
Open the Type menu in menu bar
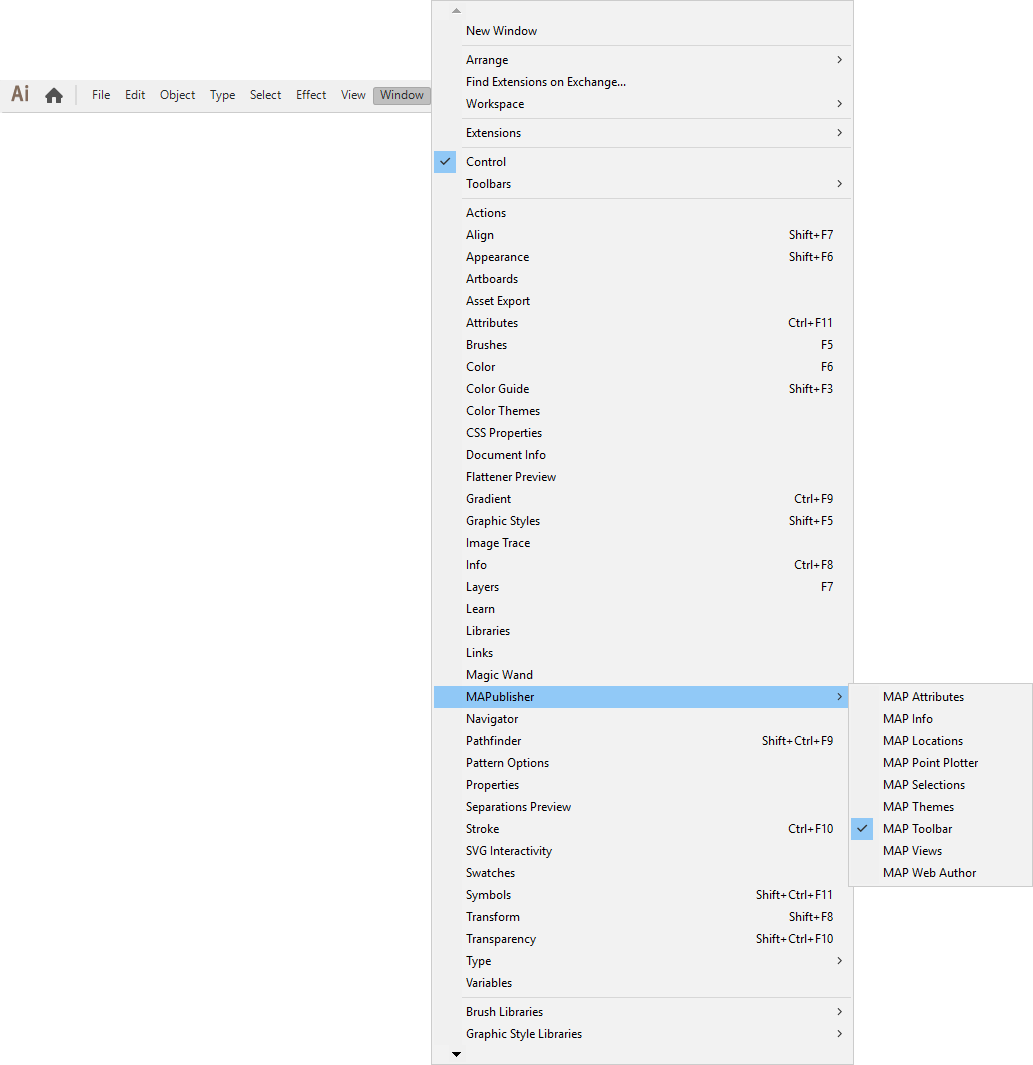click(x=222, y=95)
